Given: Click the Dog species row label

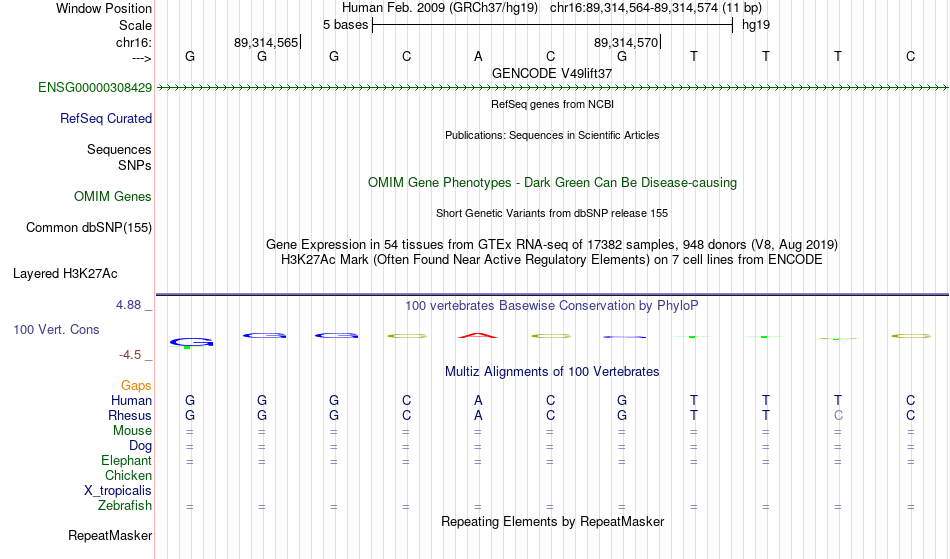Looking at the screenshot, I should pyautogui.click(x=140, y=446).
